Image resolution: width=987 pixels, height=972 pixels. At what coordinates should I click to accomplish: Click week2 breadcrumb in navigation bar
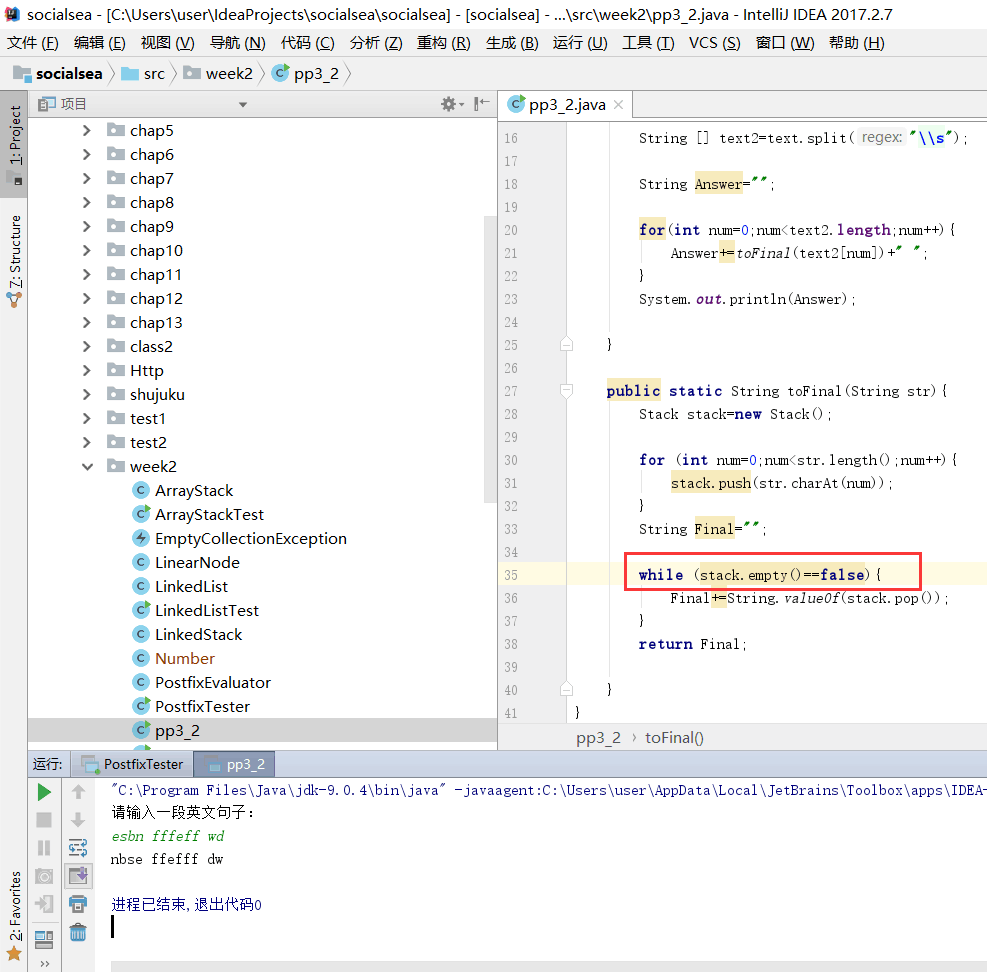218,74
